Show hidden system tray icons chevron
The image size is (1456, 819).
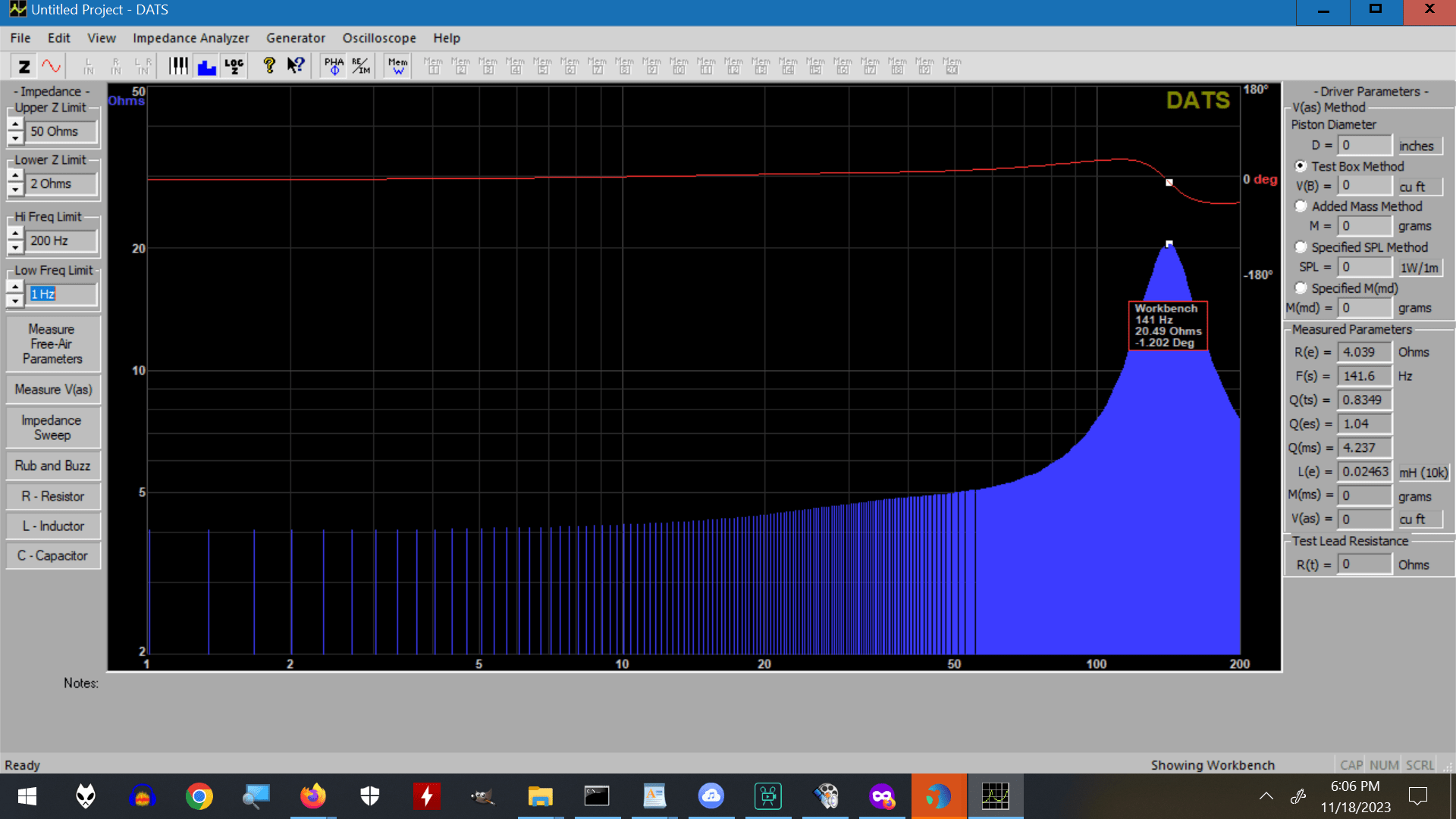(1266, 796)
